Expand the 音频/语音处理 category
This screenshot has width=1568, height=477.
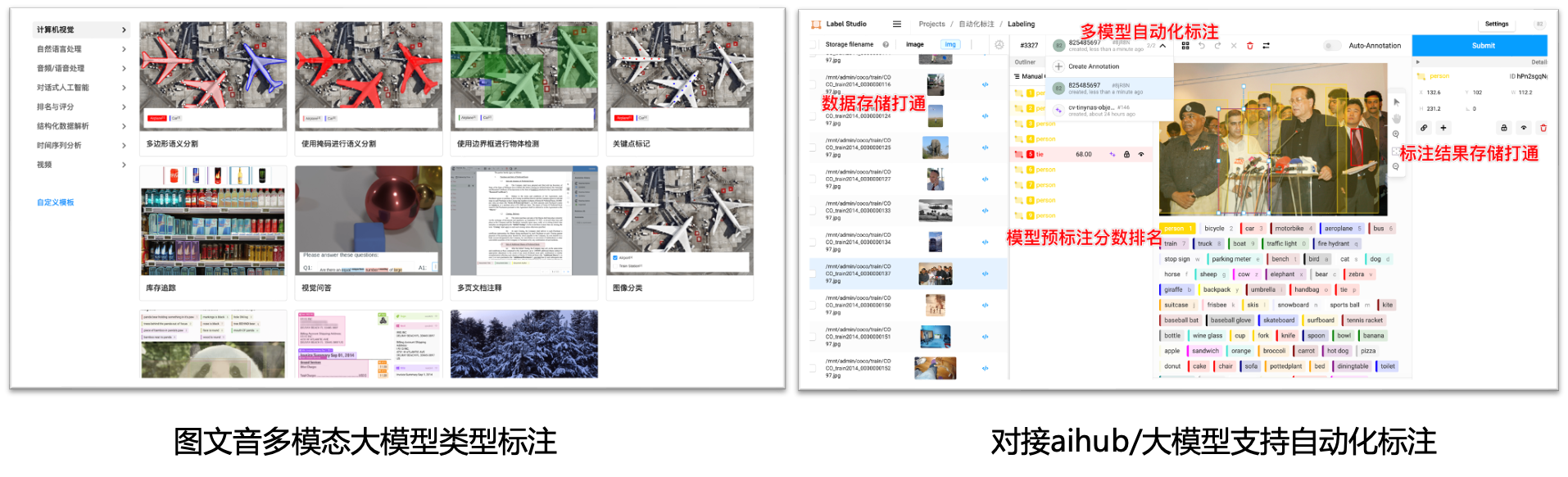pyautogui.click(x=80, y=69)
